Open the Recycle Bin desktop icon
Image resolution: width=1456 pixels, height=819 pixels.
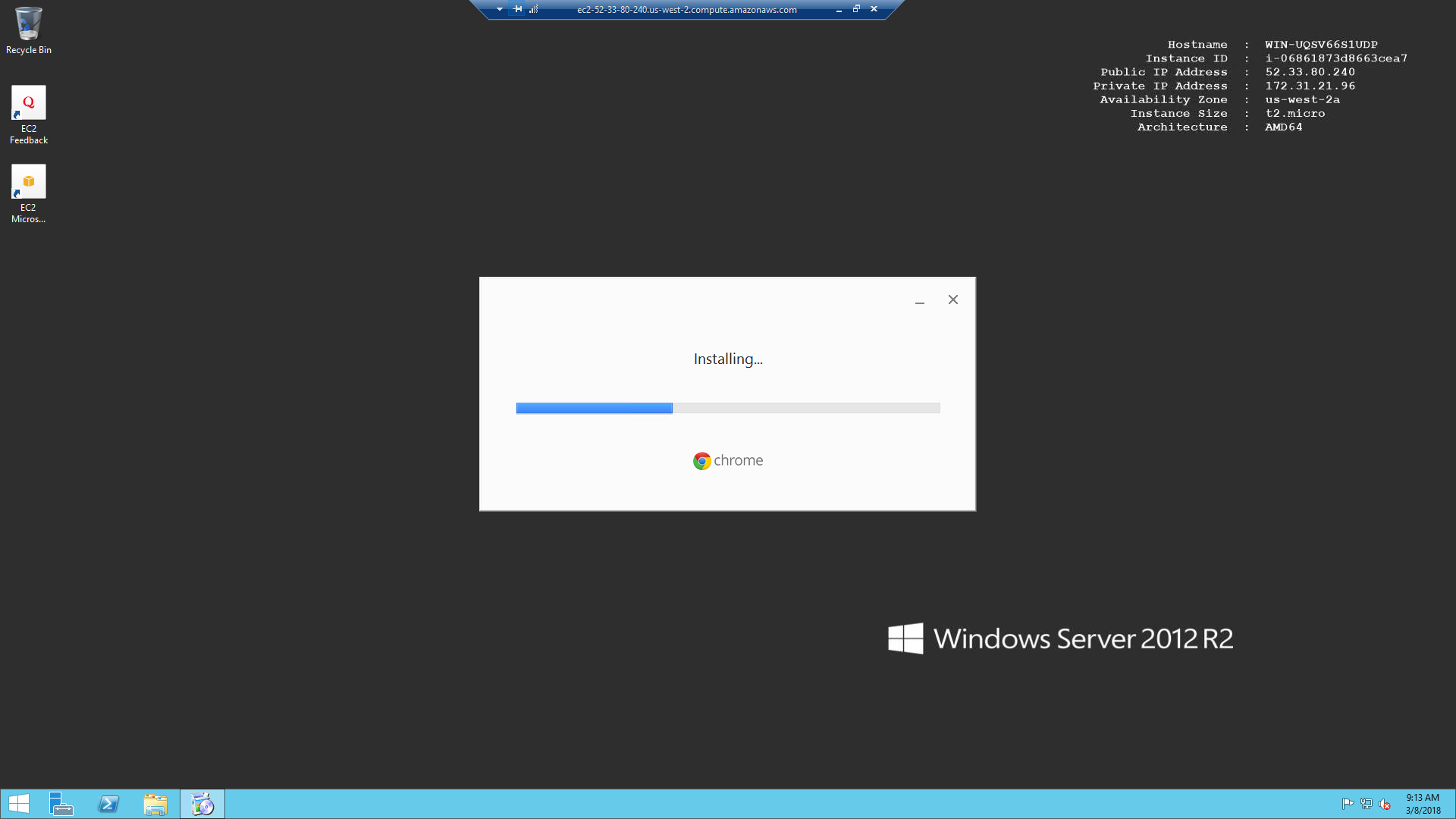(28, 30)
